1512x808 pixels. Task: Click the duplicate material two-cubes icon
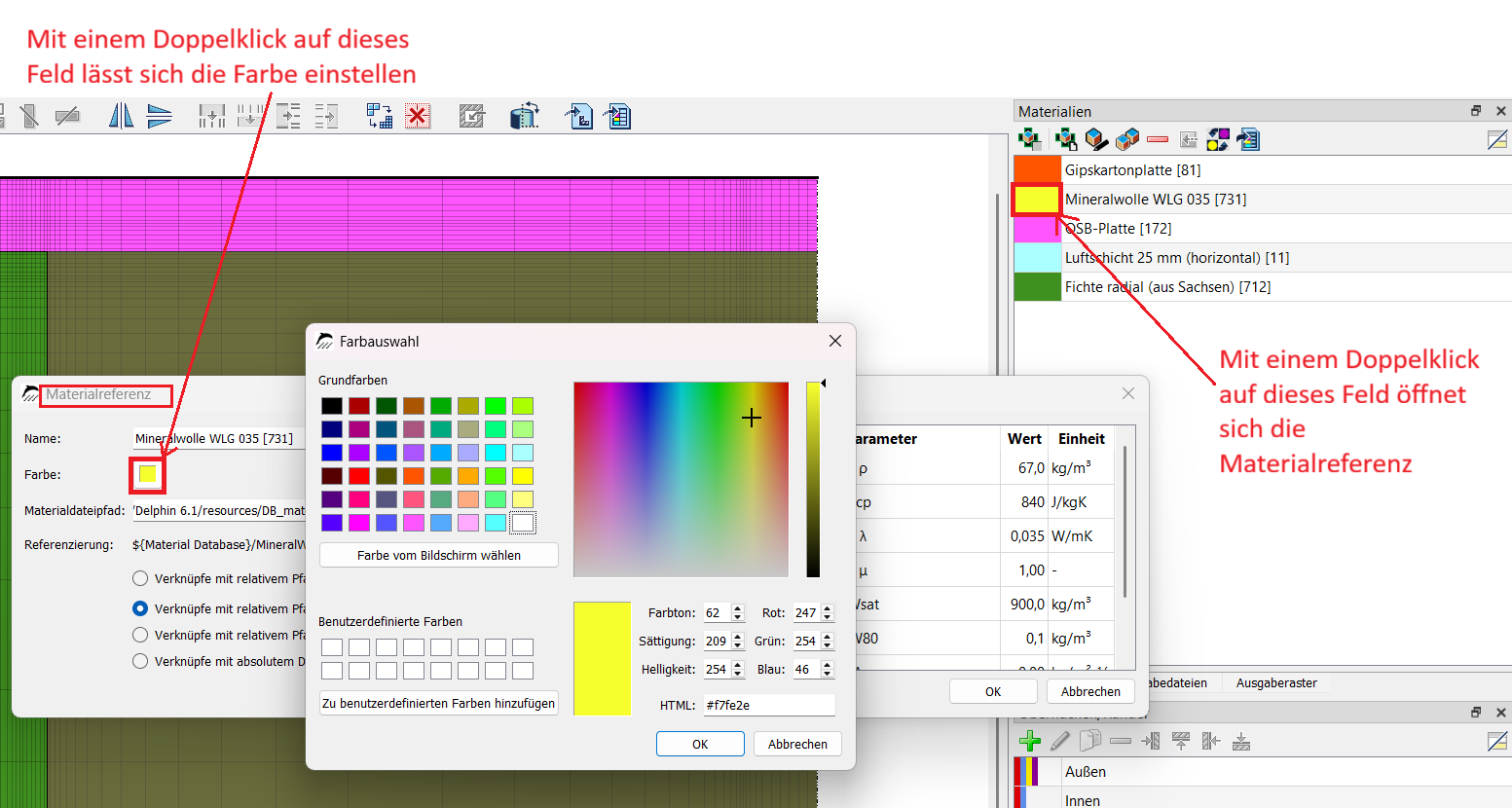[1127, 140]
